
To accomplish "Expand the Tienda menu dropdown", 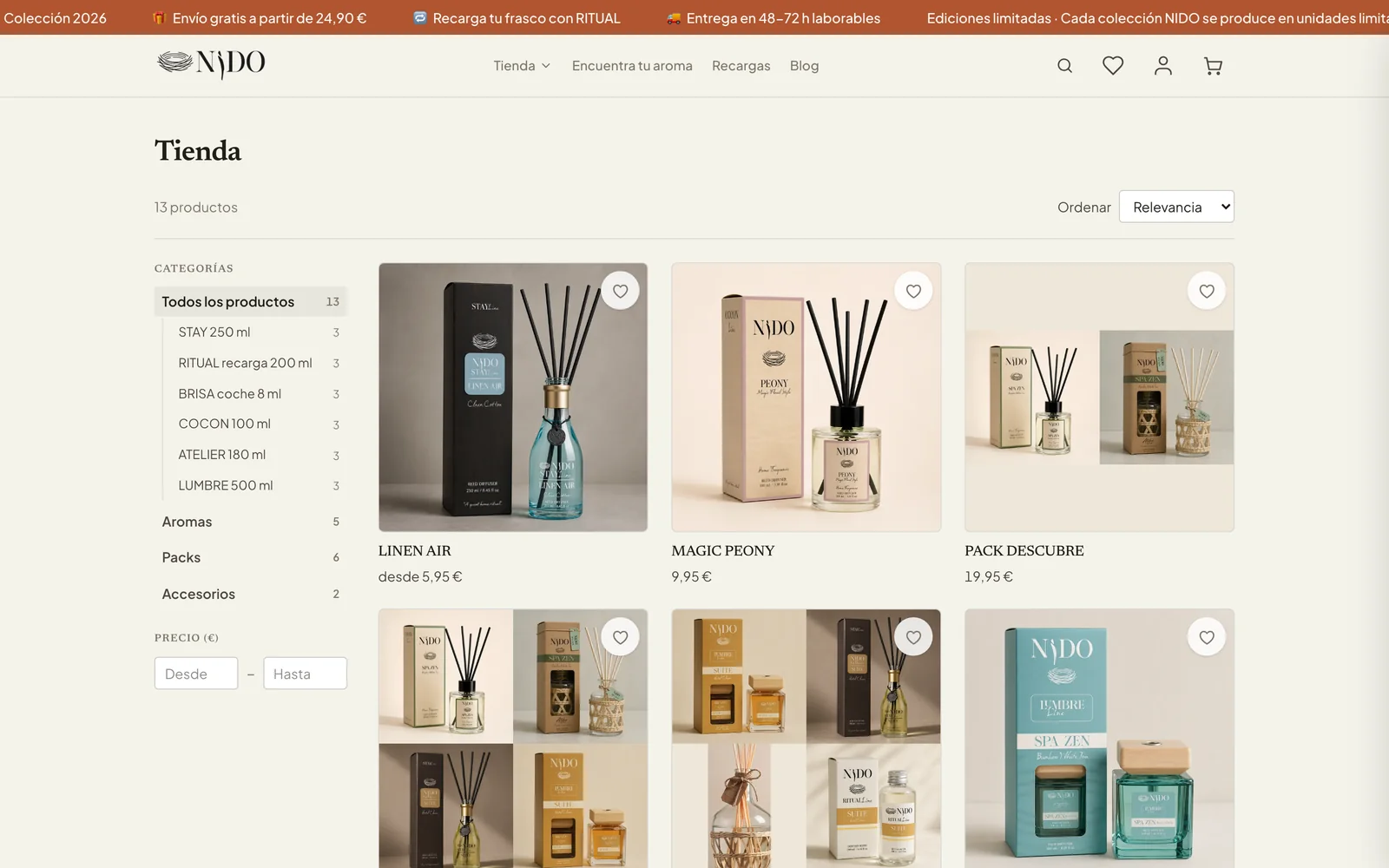I will click(522, 66).
